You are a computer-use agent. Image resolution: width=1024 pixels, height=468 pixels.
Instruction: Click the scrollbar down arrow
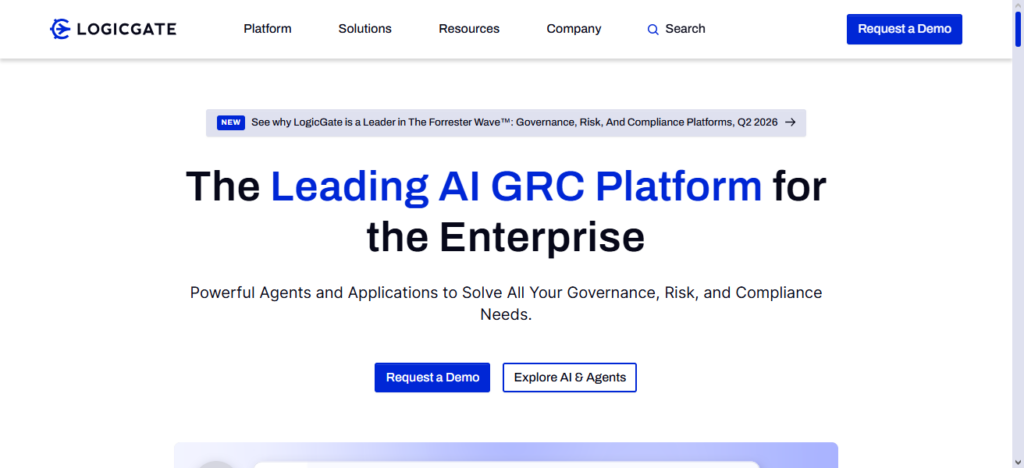tap(1017, 462)
